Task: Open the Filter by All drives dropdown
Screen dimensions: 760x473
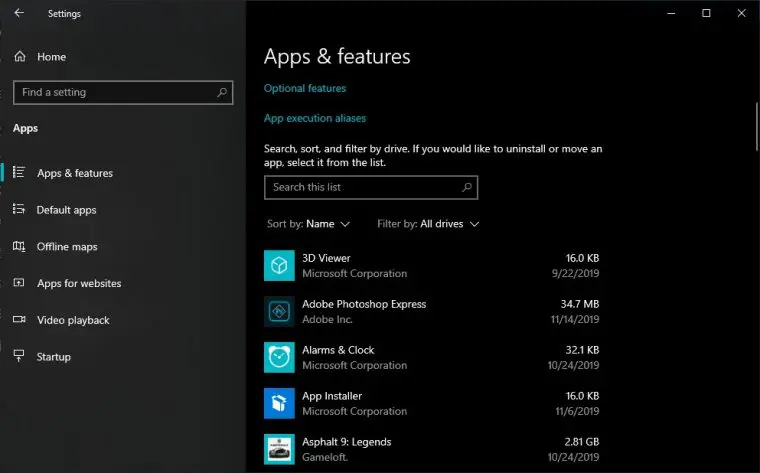Action: 428,224
